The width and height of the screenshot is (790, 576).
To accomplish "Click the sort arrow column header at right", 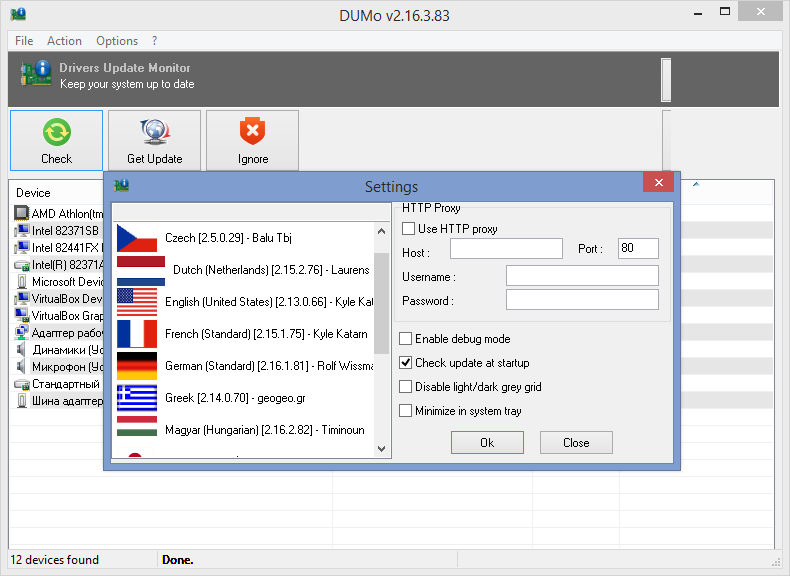I will point(696,184).
